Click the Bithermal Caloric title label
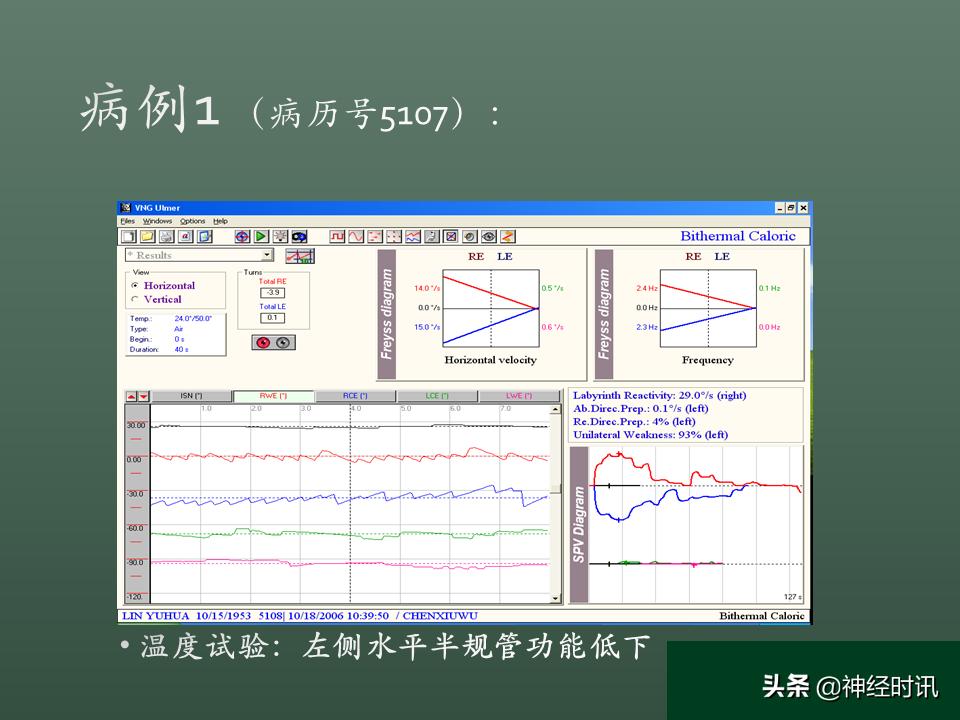 (738, 236)
